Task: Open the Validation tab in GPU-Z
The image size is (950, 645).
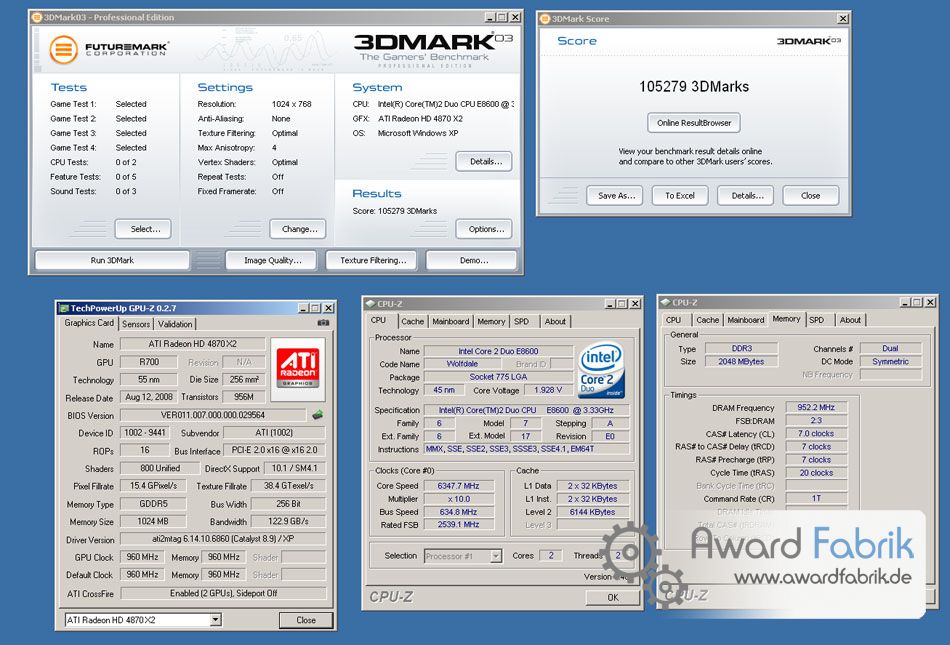Action: coord(175,324)
